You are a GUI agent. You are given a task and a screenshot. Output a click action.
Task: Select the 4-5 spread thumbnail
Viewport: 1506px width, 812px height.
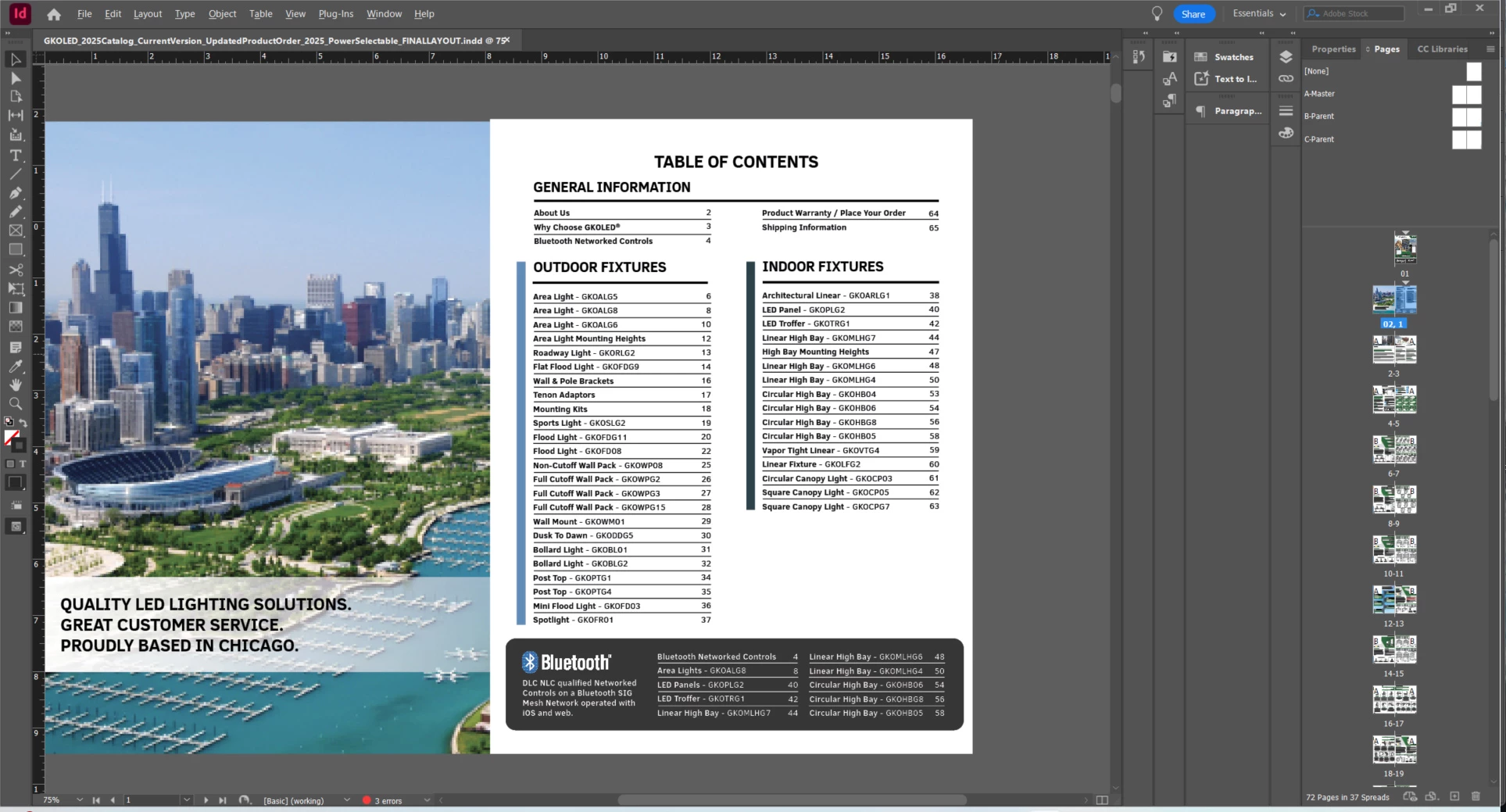[x=1394, y=399]
